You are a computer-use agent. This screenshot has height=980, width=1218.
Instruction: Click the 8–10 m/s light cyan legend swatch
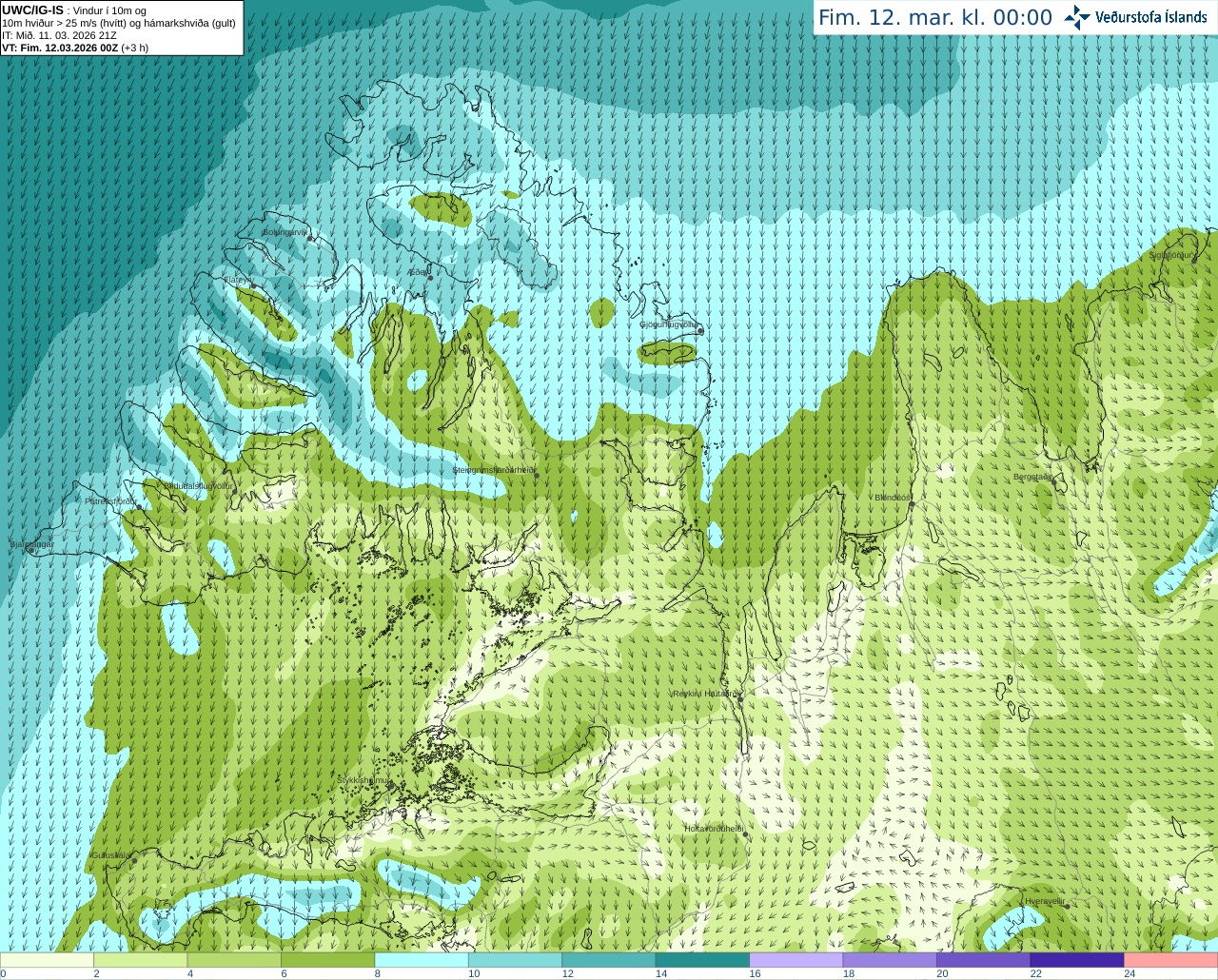(x=422, y=960)
